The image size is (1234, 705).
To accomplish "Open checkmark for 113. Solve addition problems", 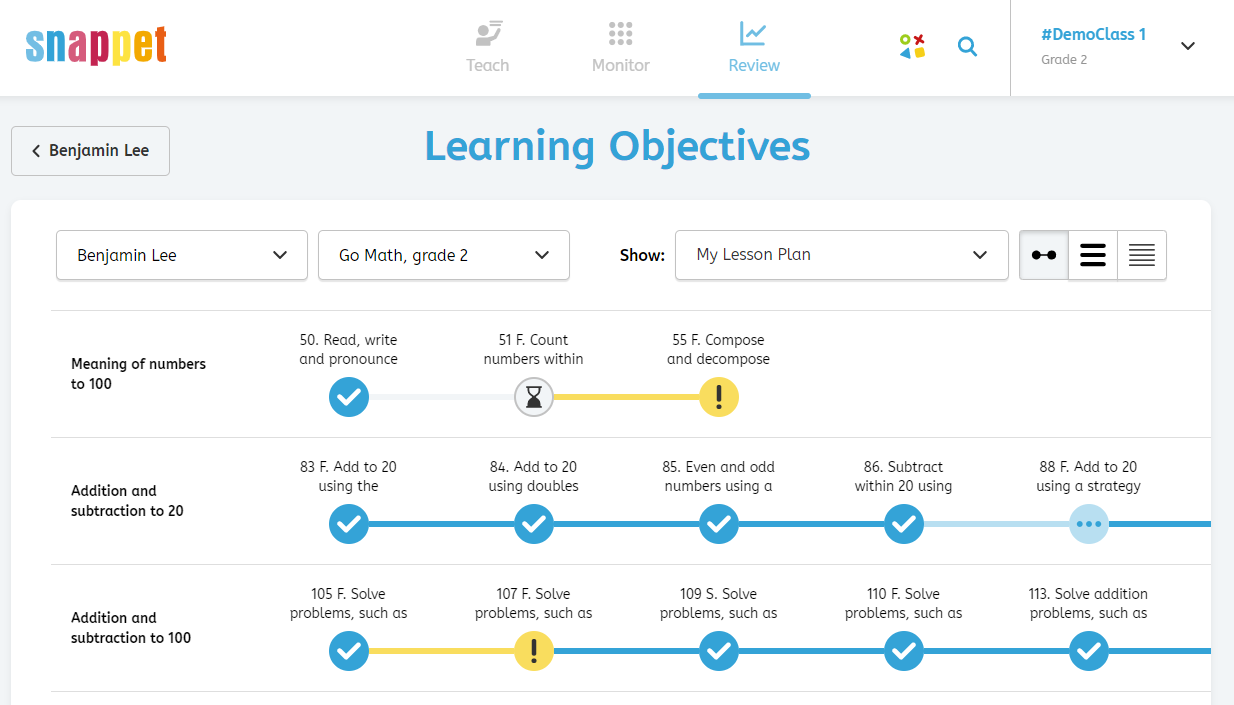I will 1089,651.
